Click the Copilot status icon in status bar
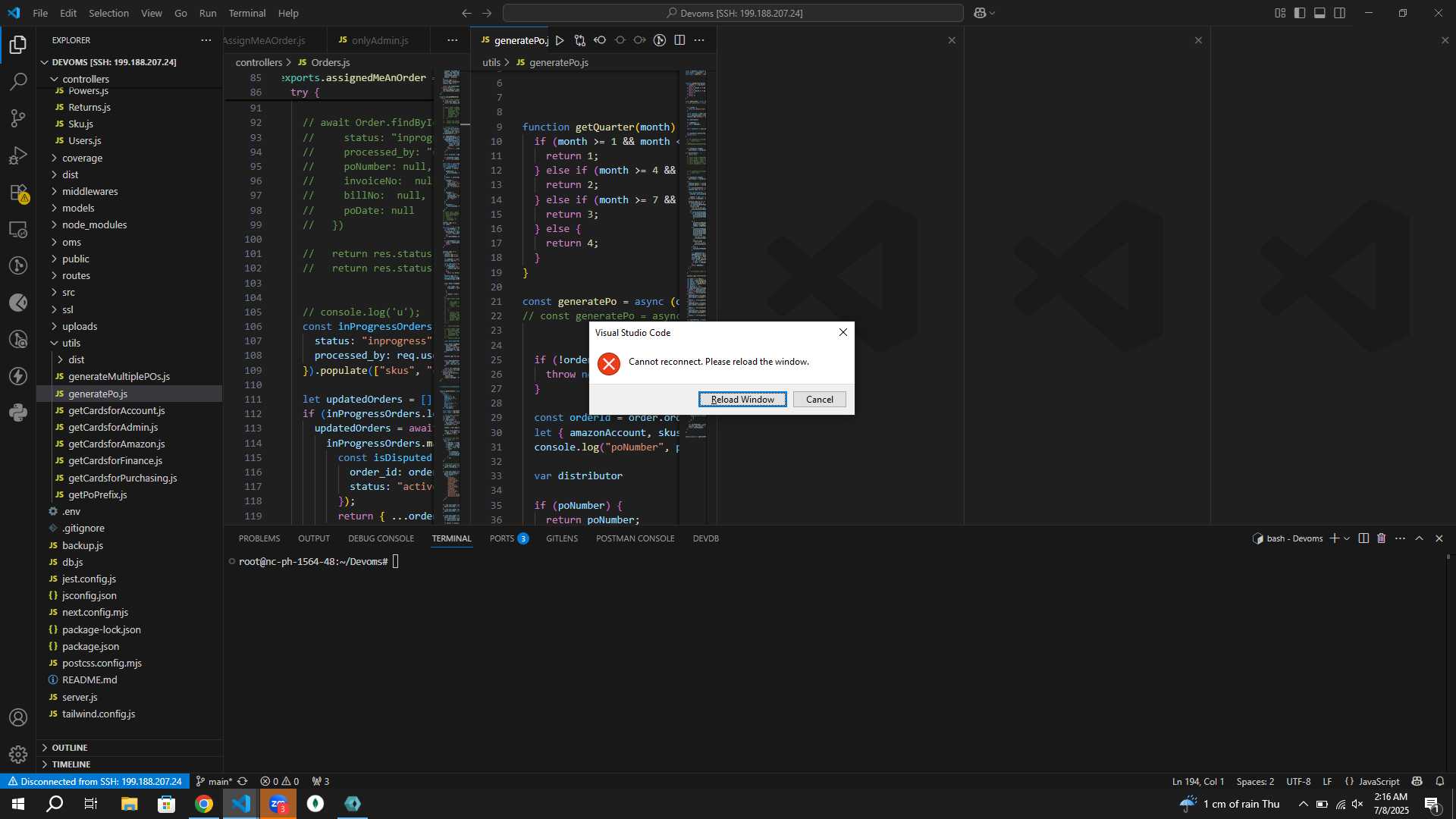The height and width of the screenshot is (819, 1456). [1417, 781]
